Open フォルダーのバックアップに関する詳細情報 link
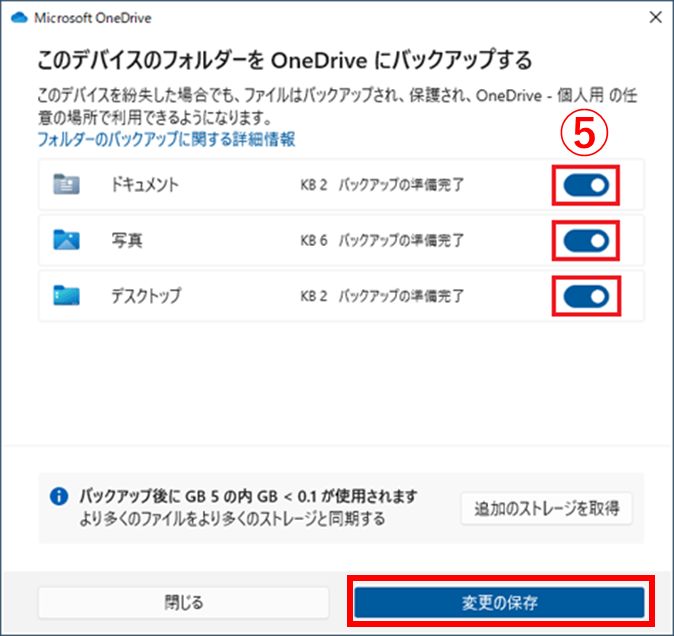This screenshot has height=636, width=674. click(166, 139)
